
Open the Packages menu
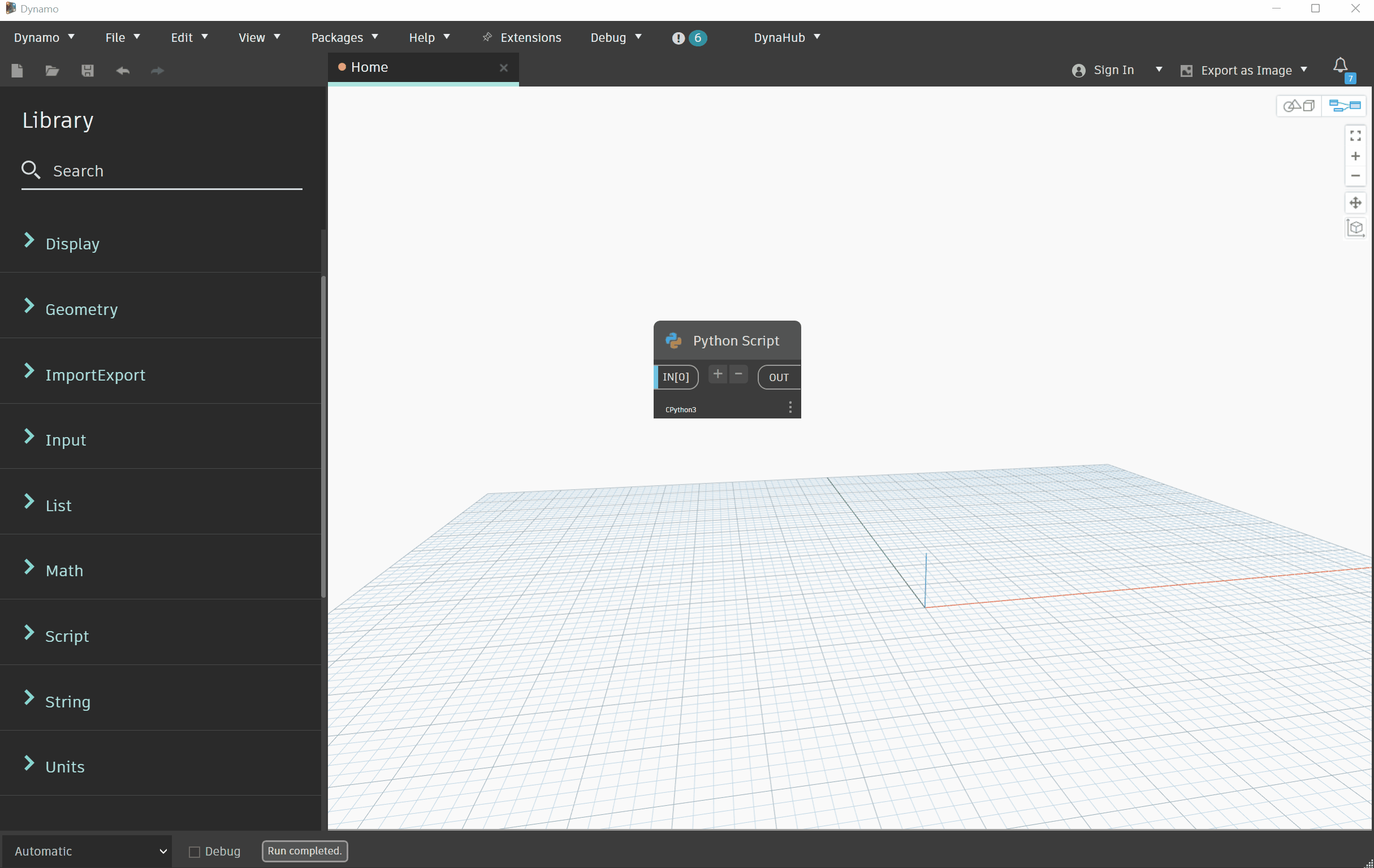coord(344,38)
